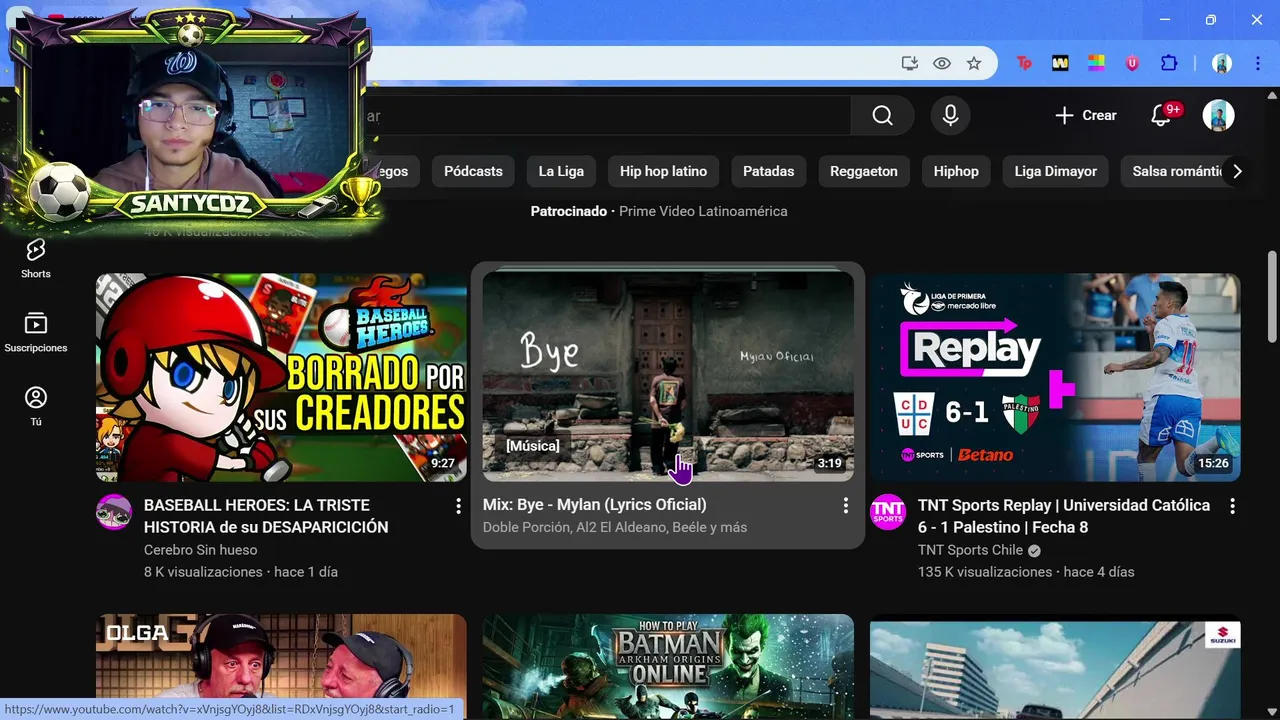Show more category chips with arrow
The image size is (1280, 720).
(x=1237, y=171)
